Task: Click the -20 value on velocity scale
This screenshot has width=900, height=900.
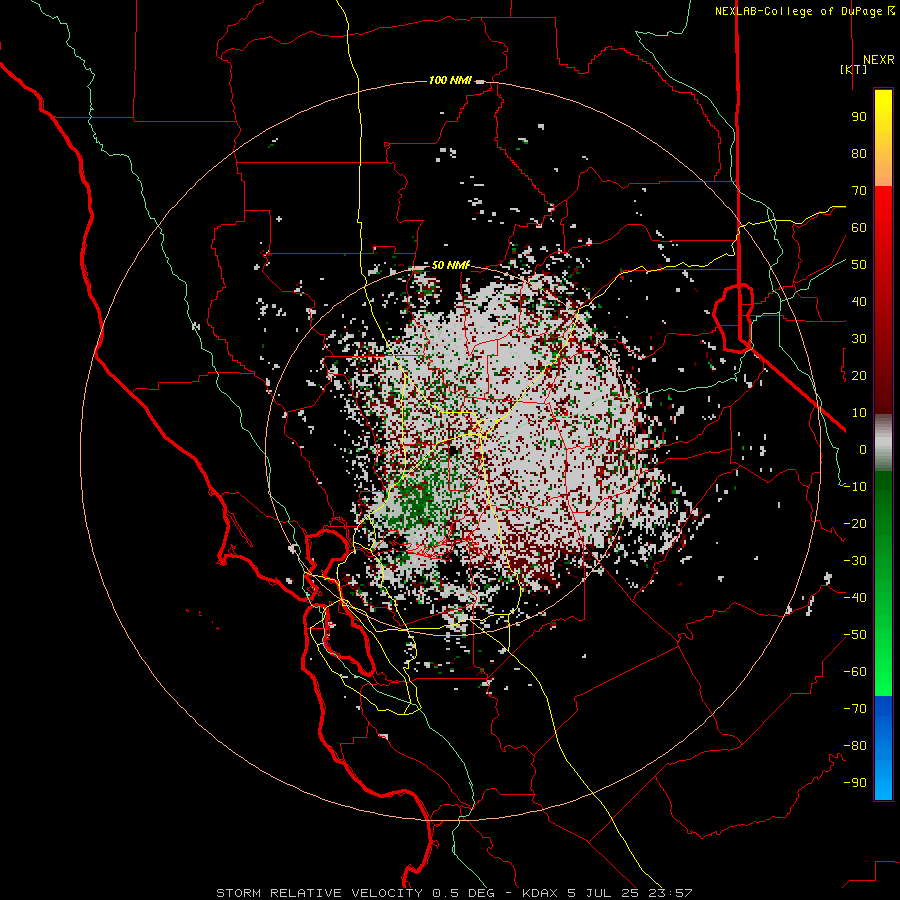Action: (855, 524)
